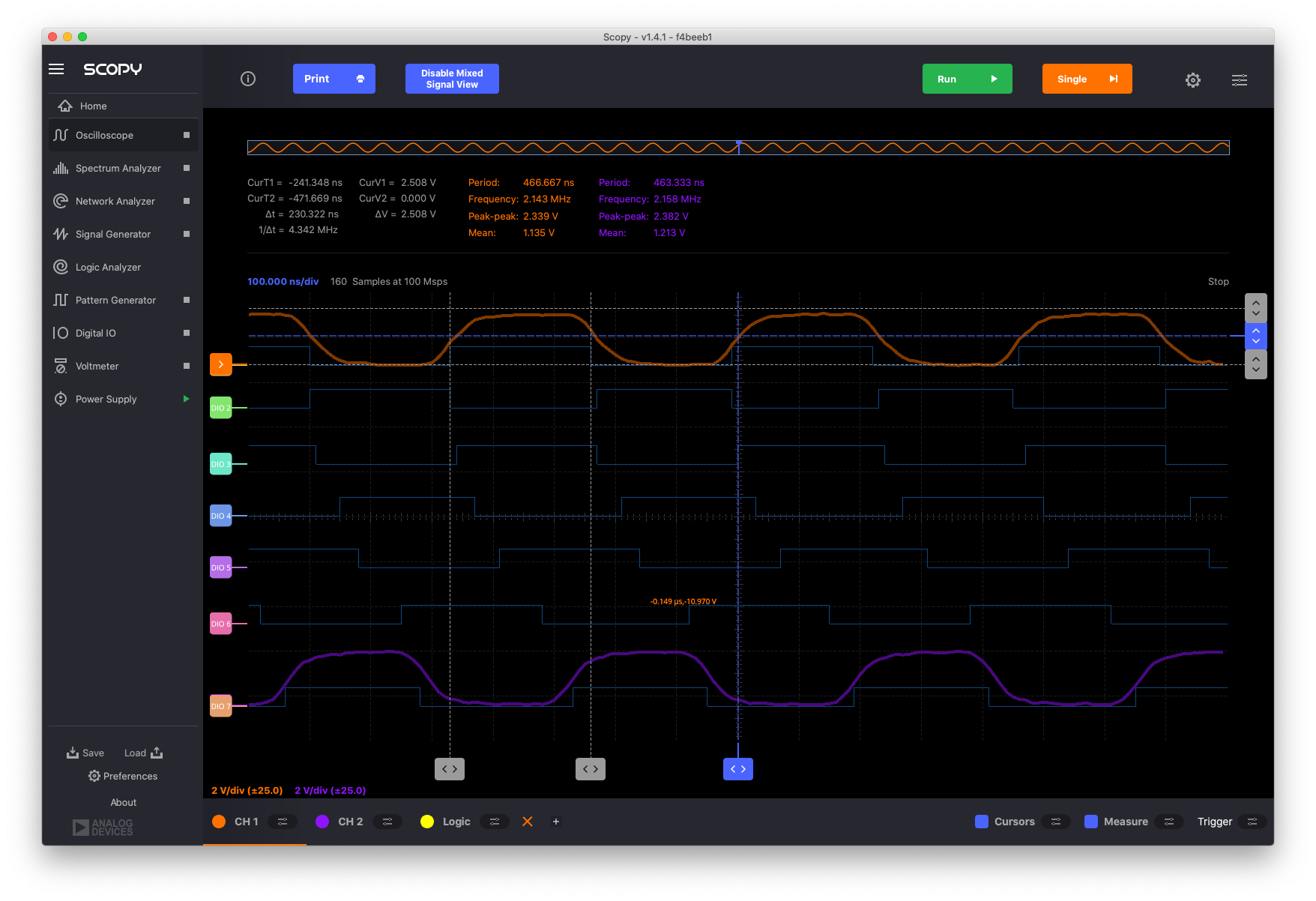Click the blue trigger position handle
Screen dimensions: 1316x901
[x=738, y=769]
